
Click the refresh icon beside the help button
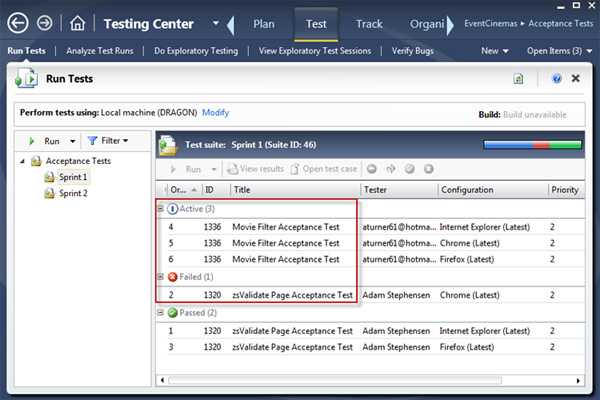click(519, 79)
